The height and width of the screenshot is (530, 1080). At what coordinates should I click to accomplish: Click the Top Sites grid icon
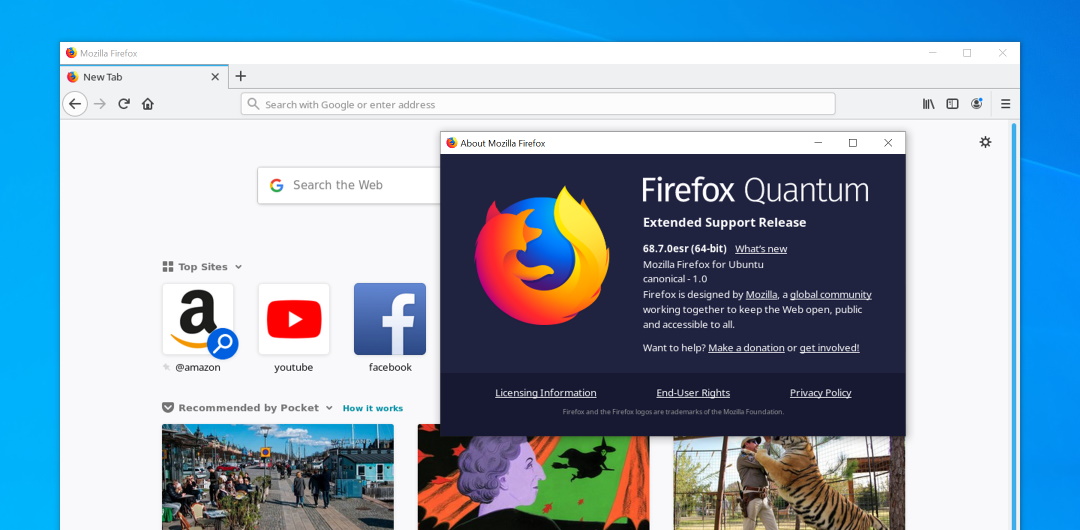click(167, 267)
